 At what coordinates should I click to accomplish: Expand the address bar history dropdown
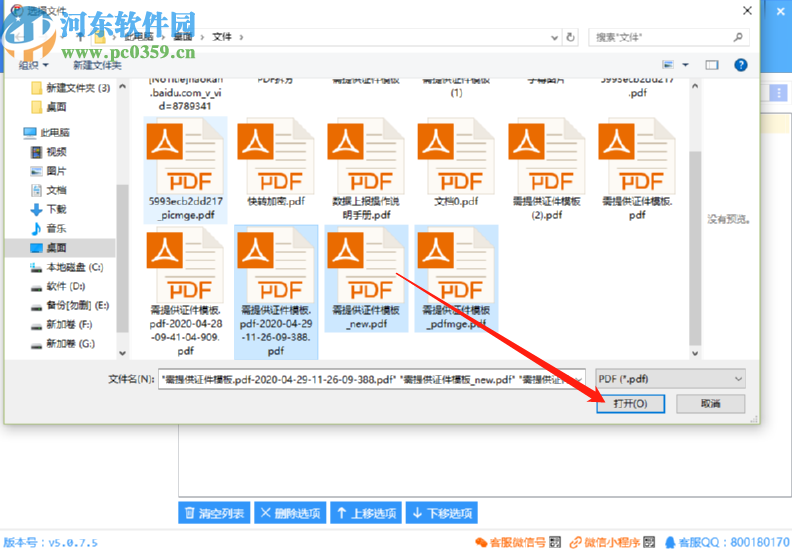coord(554,37)
